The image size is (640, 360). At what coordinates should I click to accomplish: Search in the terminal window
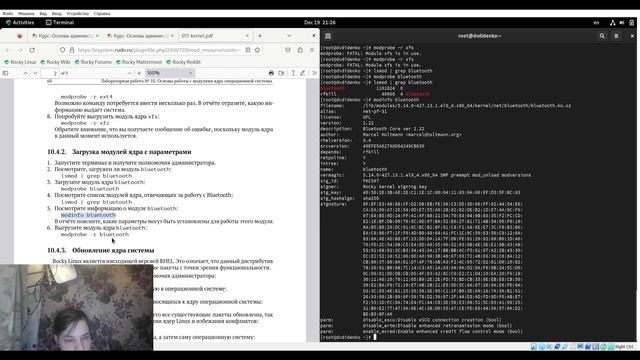click(602, 36)
